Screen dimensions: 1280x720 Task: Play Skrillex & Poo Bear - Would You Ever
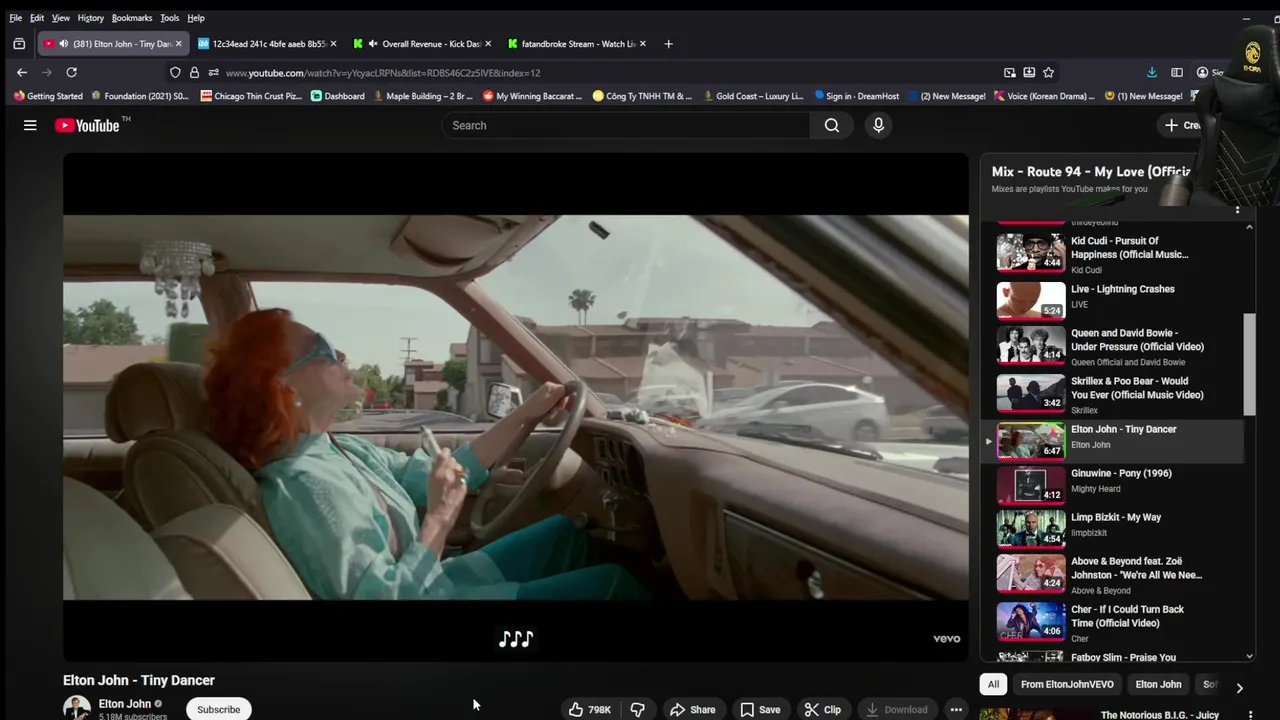[x=1110, y=394]
